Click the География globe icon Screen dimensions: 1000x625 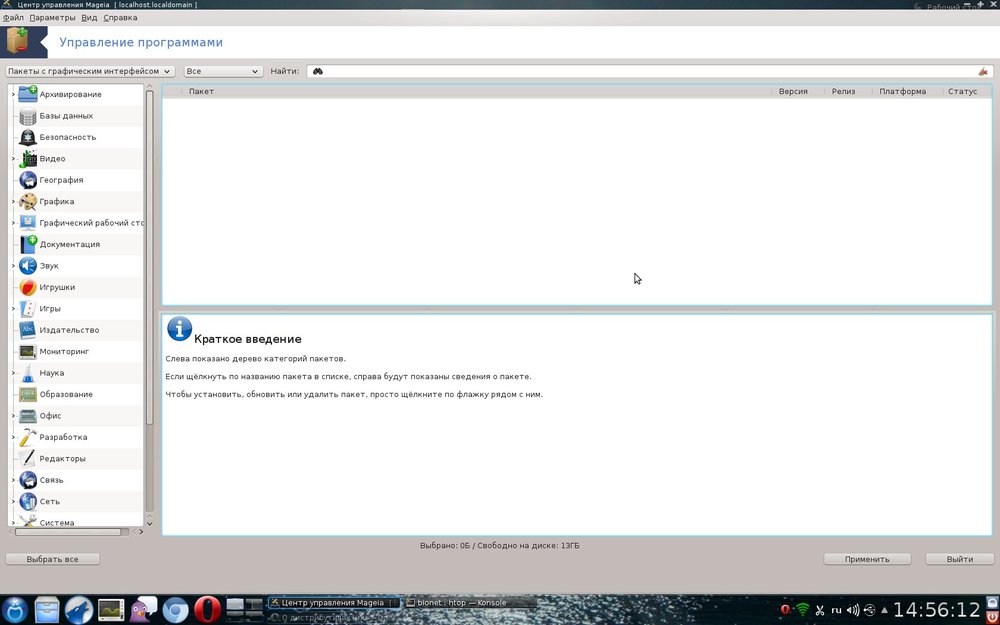[28, 180]
